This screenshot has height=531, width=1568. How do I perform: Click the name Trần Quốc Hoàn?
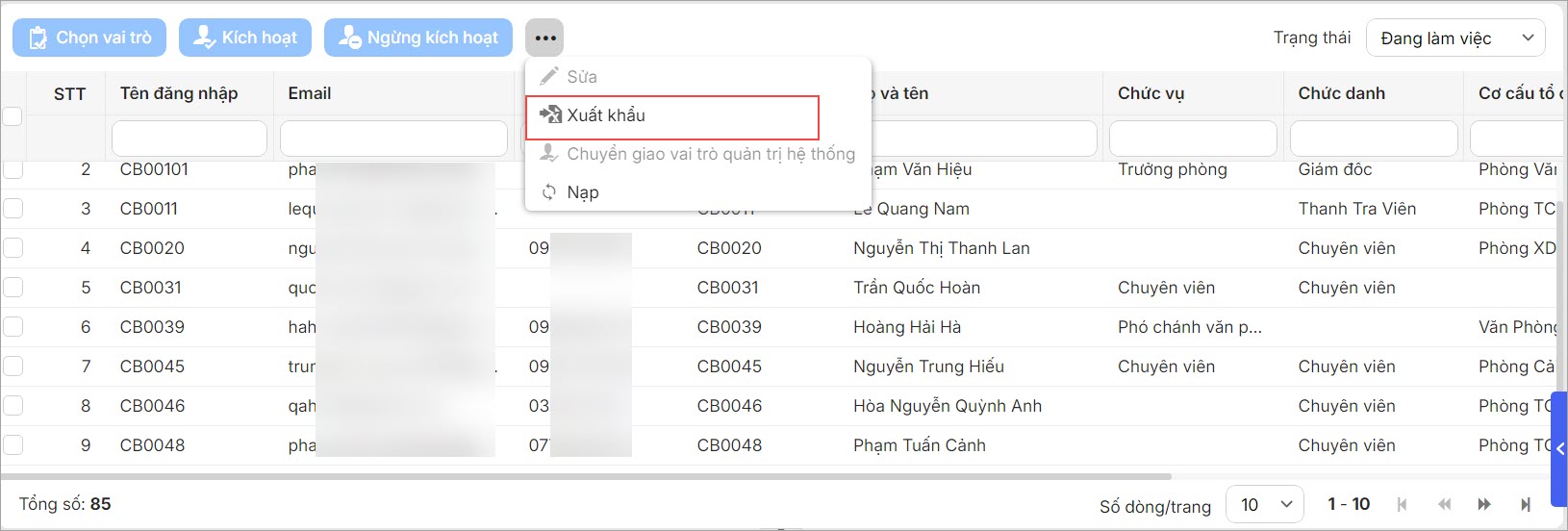917,288
